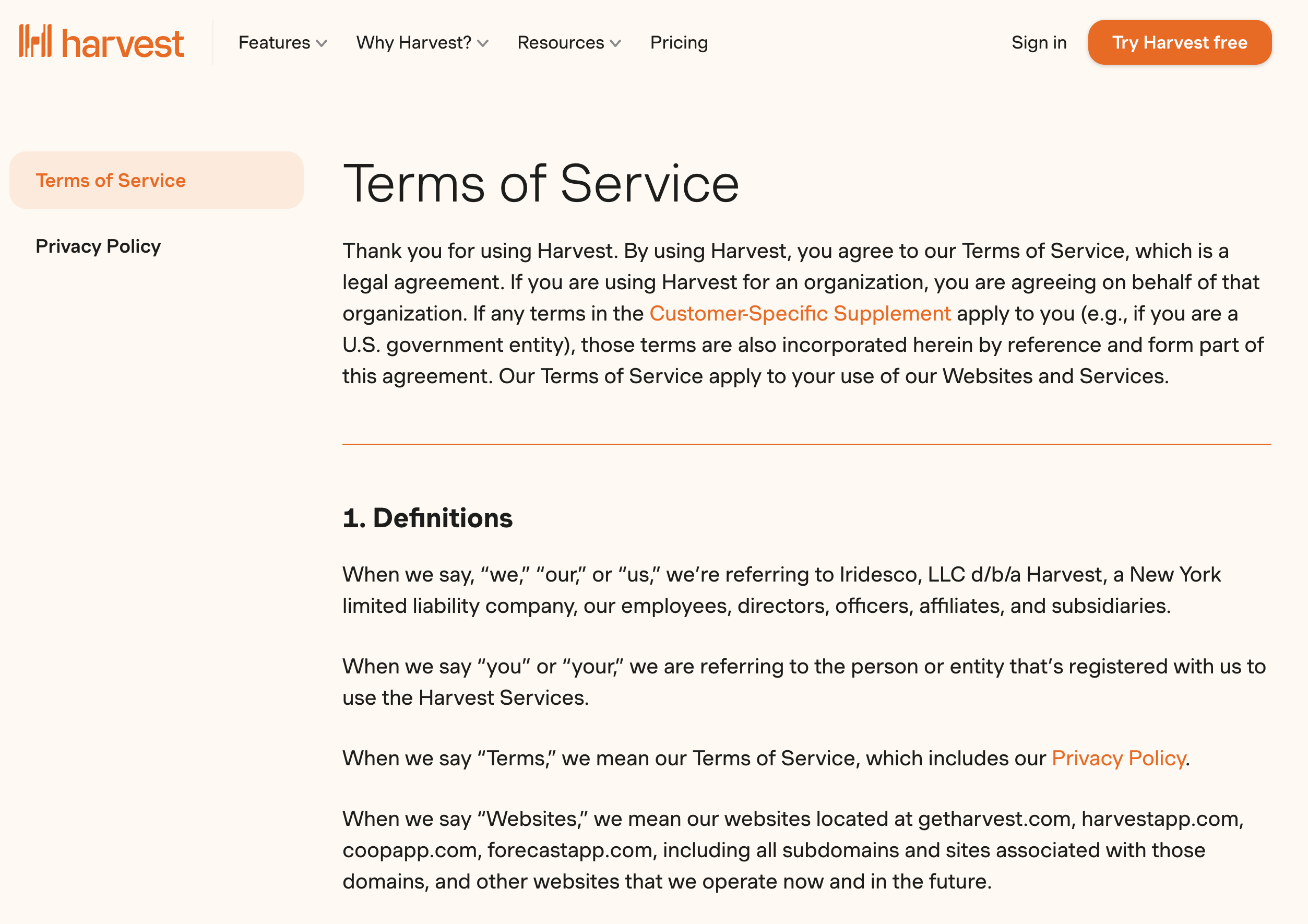Go to the Pricing page
Screen dimensions: 1308x924
(x=679, y=43)
